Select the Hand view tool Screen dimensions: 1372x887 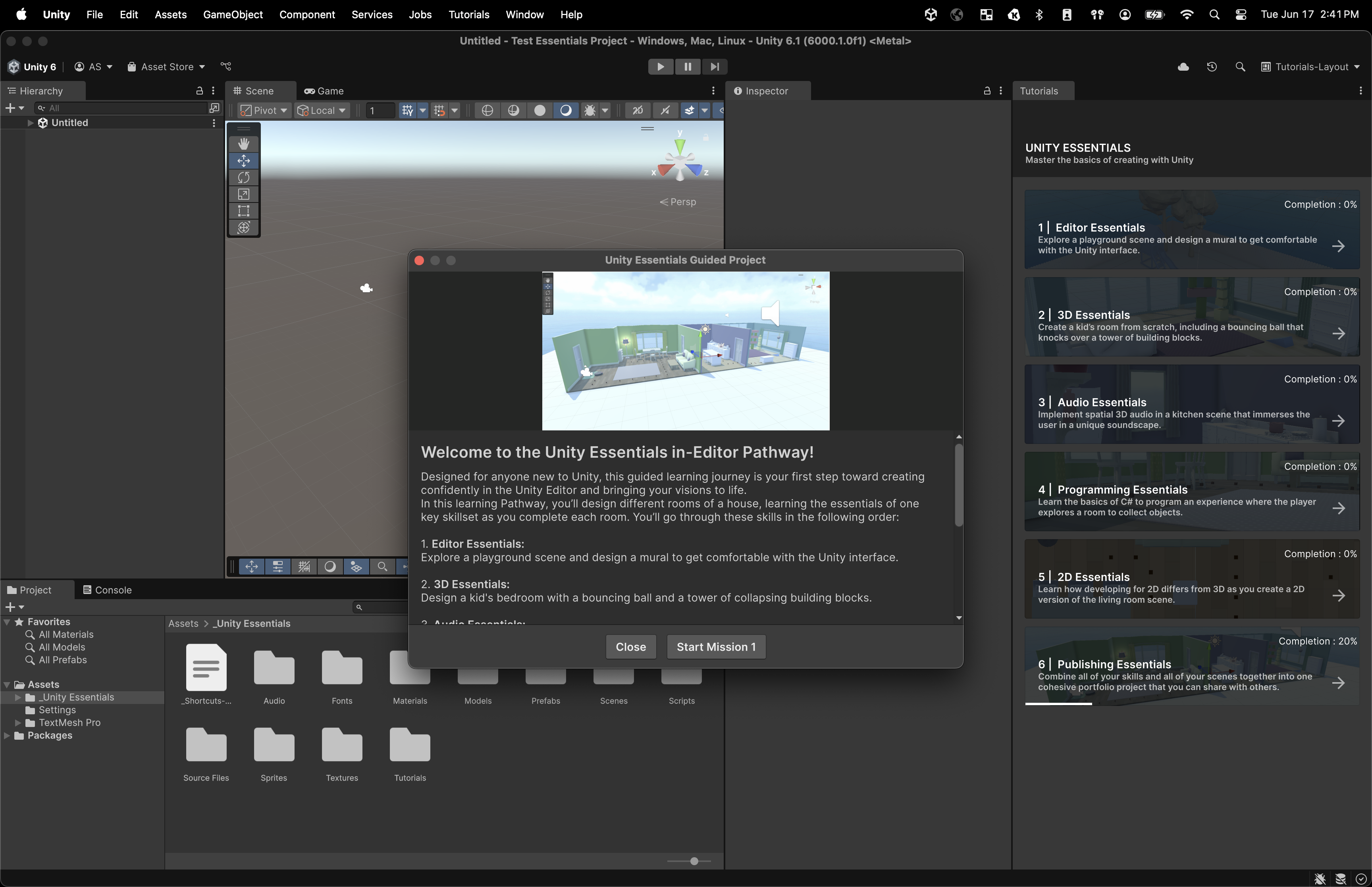pos(243,144)
